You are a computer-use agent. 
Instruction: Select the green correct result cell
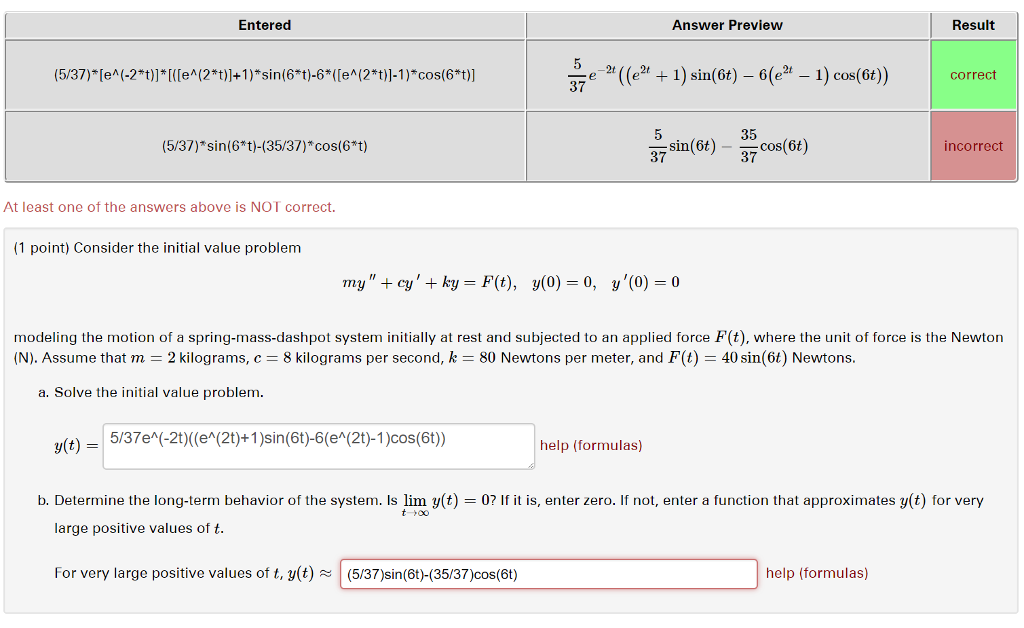click(x=973, y=75)
